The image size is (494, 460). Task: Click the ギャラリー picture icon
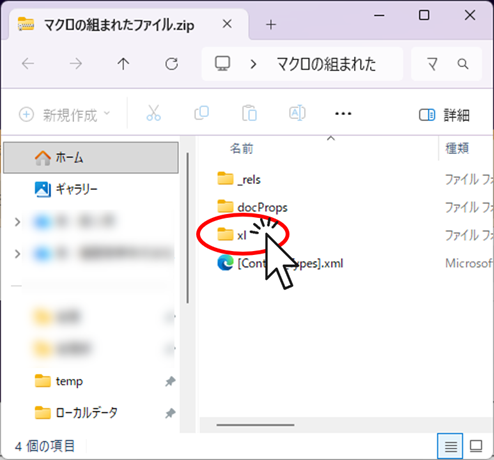click(x=43, y=189)
